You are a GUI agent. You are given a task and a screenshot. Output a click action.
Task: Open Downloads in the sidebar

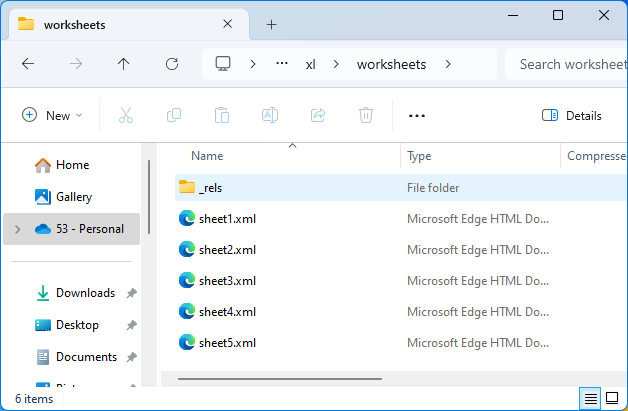(85, 293)
